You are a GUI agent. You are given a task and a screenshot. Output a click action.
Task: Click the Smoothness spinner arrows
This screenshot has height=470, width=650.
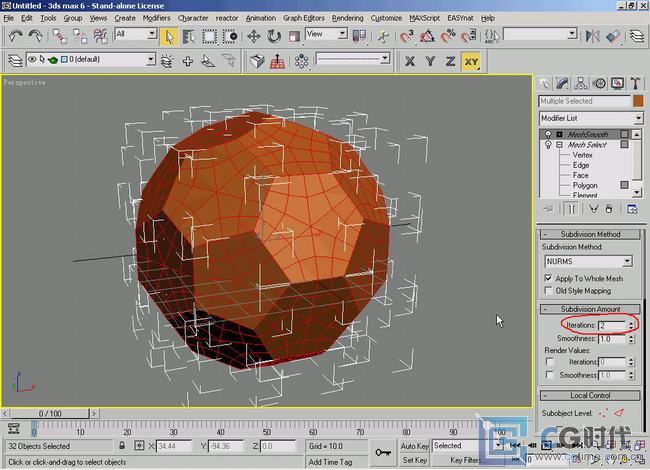(631, 339)
